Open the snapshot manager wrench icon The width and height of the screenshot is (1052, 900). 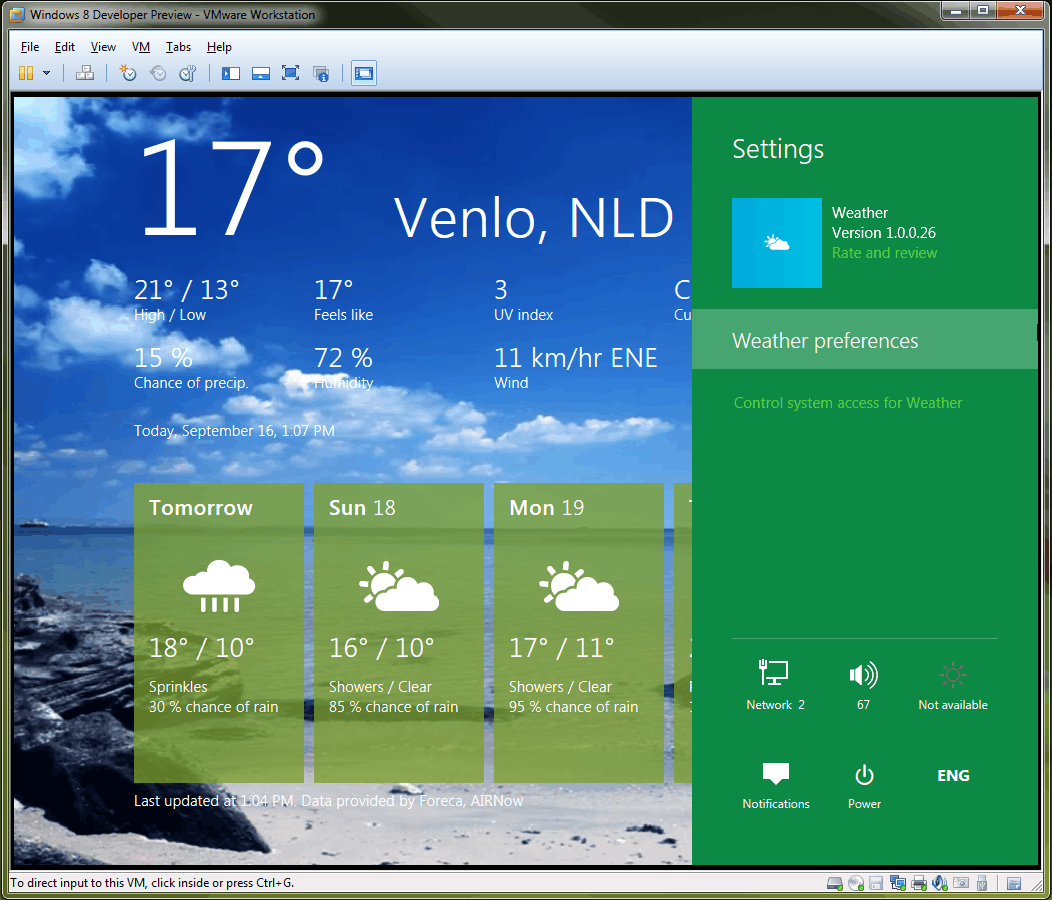(188, 73)
